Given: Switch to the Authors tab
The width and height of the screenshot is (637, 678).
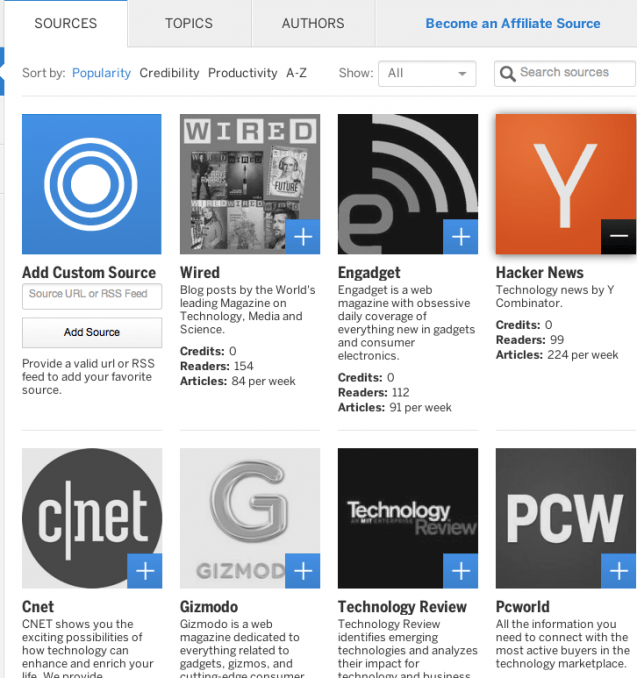Looking at the screenshot, I should coord(313,23).
